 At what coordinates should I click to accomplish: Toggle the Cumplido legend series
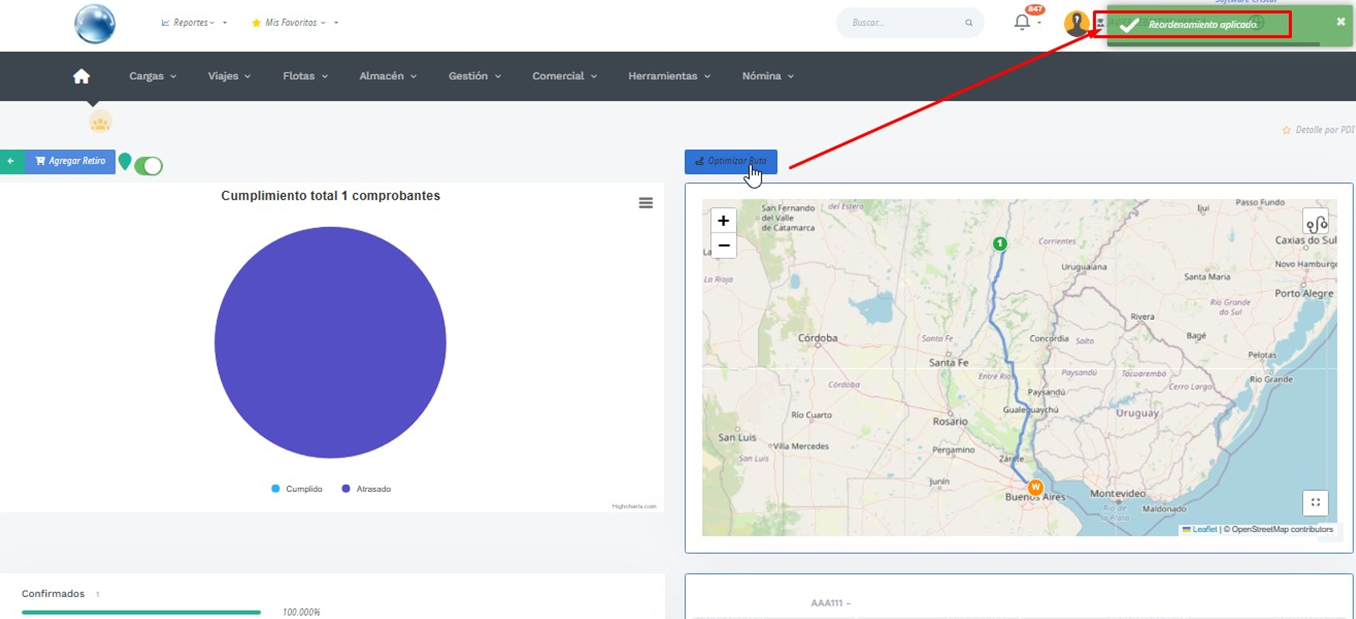297,489
